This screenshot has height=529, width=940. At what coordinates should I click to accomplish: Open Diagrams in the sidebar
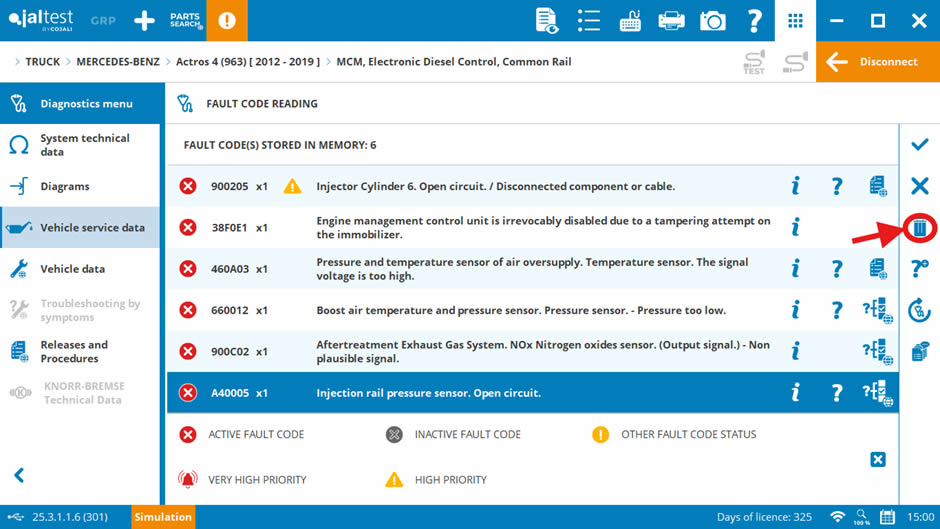pos(80,186)
